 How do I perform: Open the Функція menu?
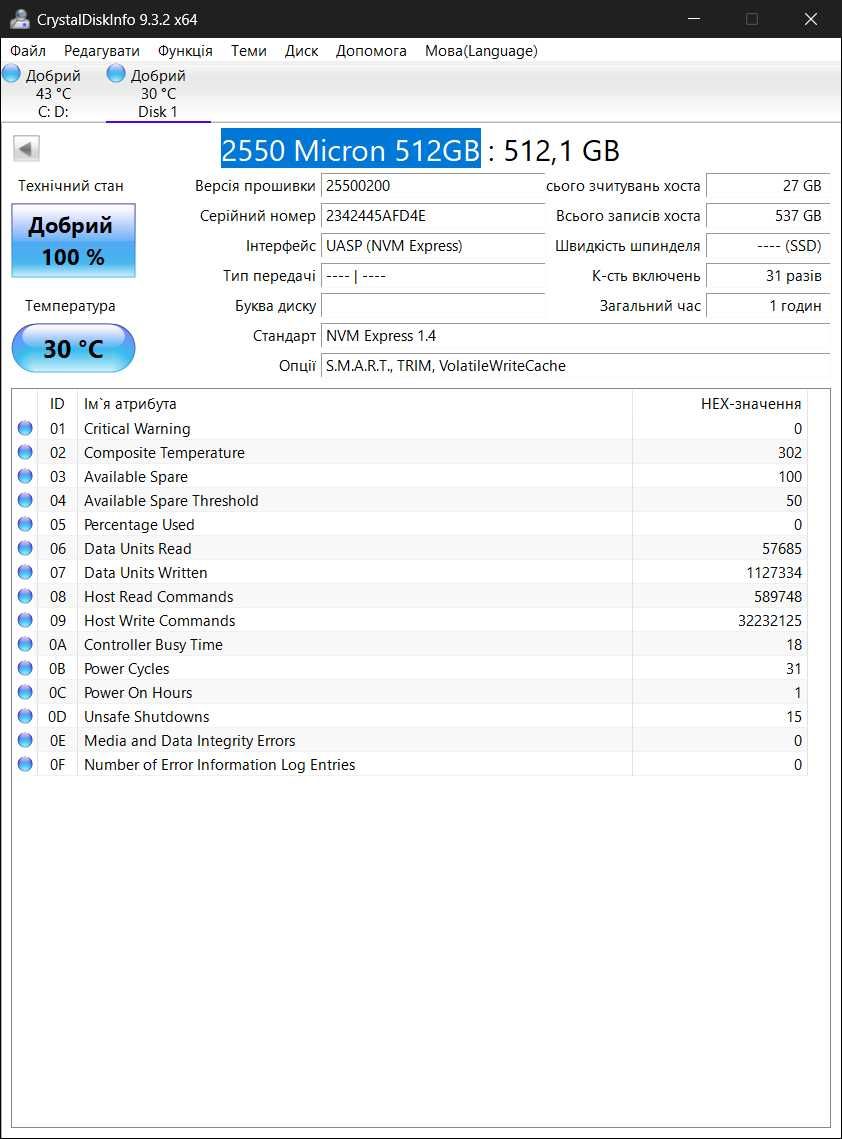point(185,51)
